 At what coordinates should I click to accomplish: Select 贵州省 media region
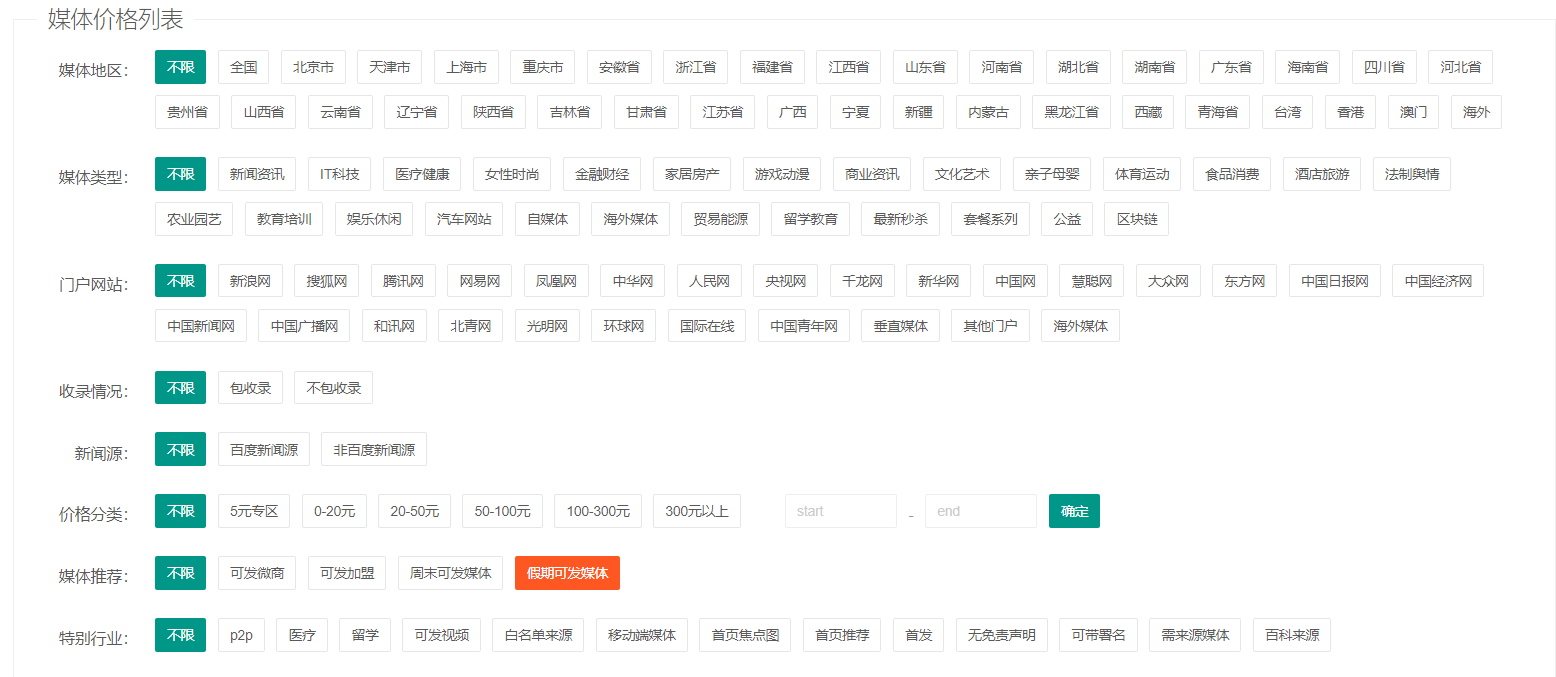tap(187, 112)
